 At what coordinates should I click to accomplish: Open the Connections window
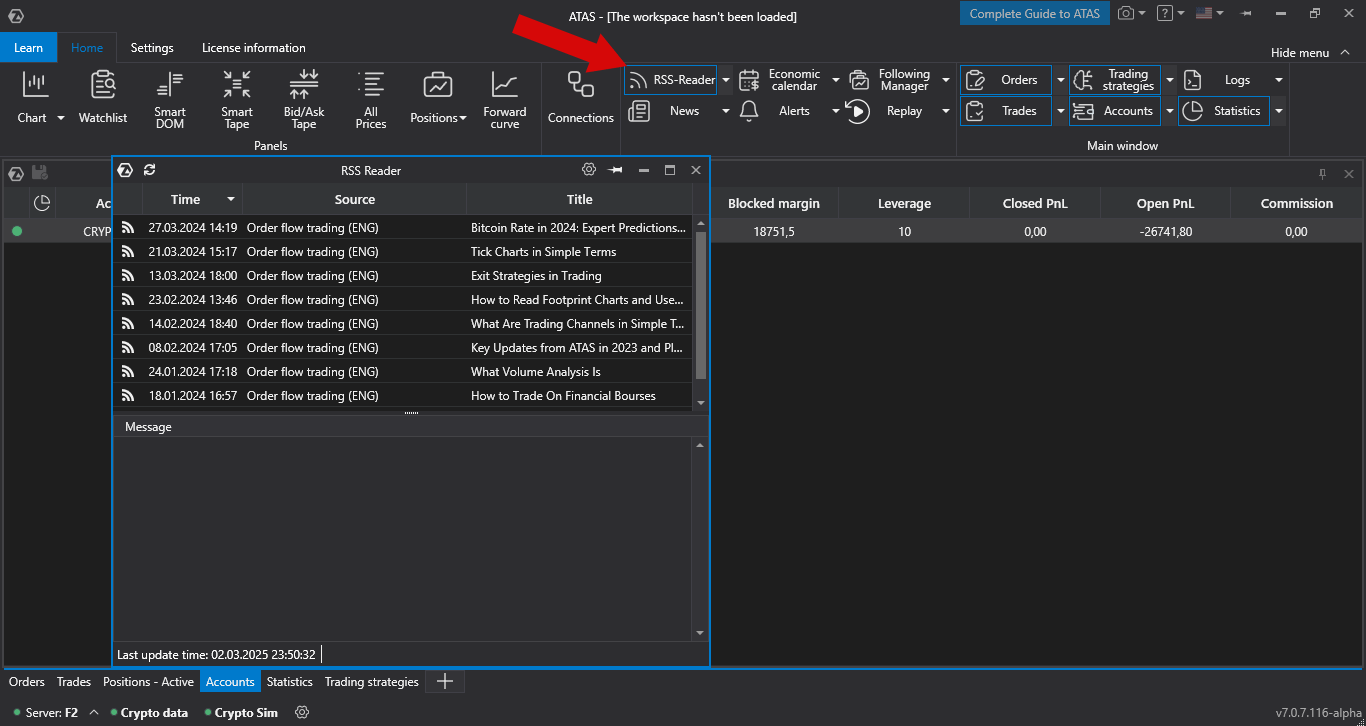pyautogui.click(x=581, y=97)
